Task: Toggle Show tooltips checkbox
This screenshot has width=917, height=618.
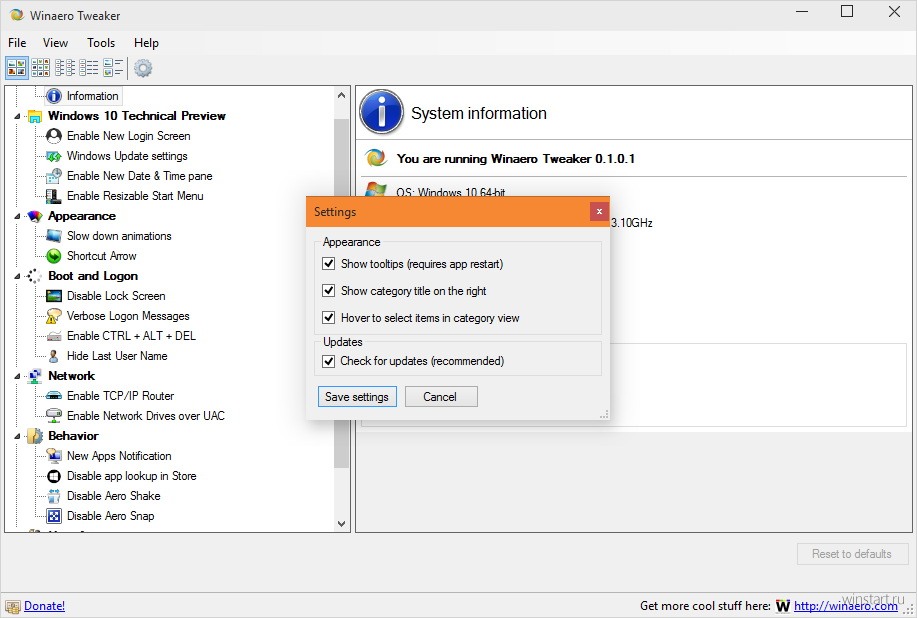Action: (x=329, y=264)
